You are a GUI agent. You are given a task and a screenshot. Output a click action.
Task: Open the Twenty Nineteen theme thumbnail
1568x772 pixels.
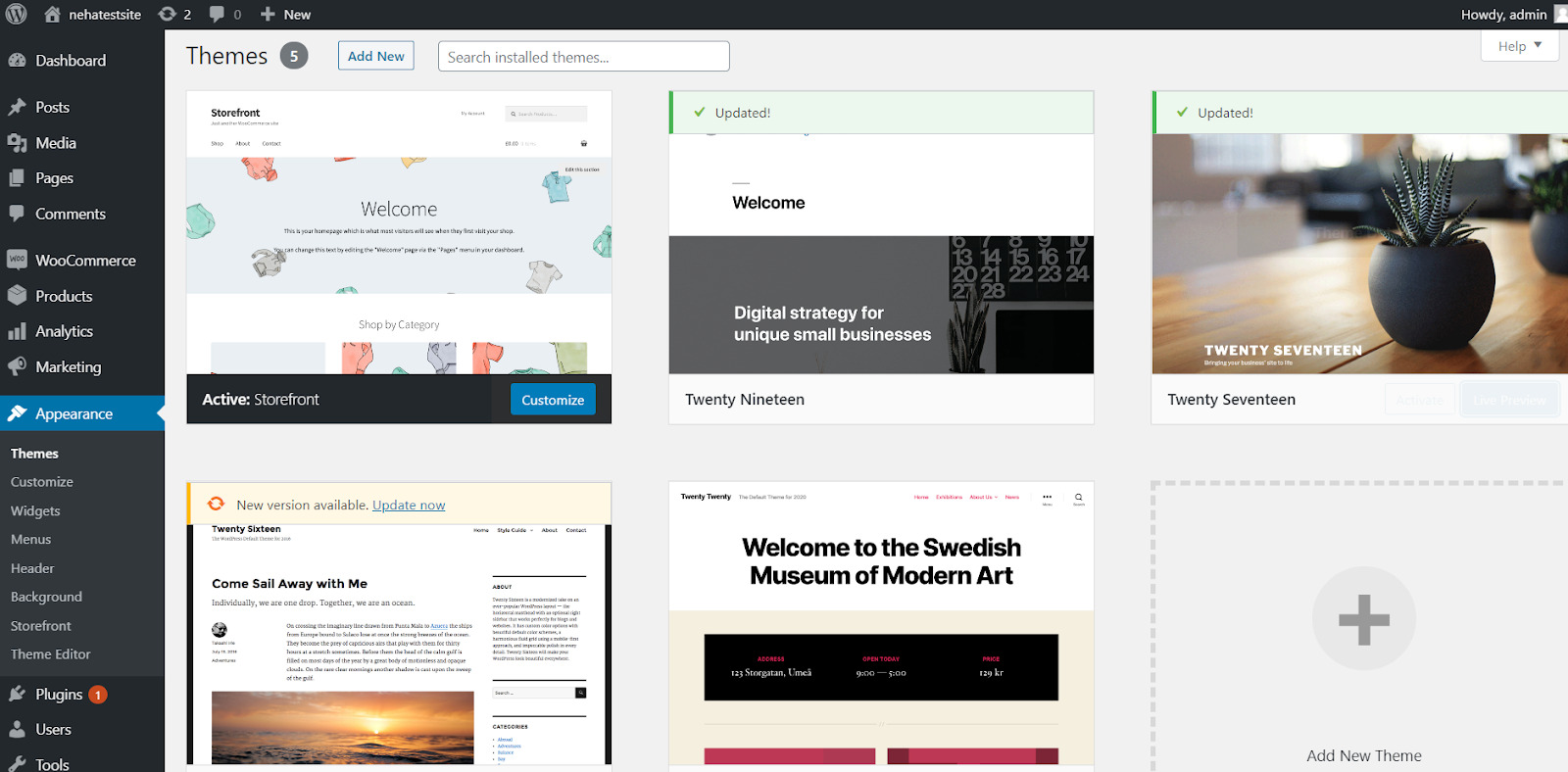click(x=881, y=254)
